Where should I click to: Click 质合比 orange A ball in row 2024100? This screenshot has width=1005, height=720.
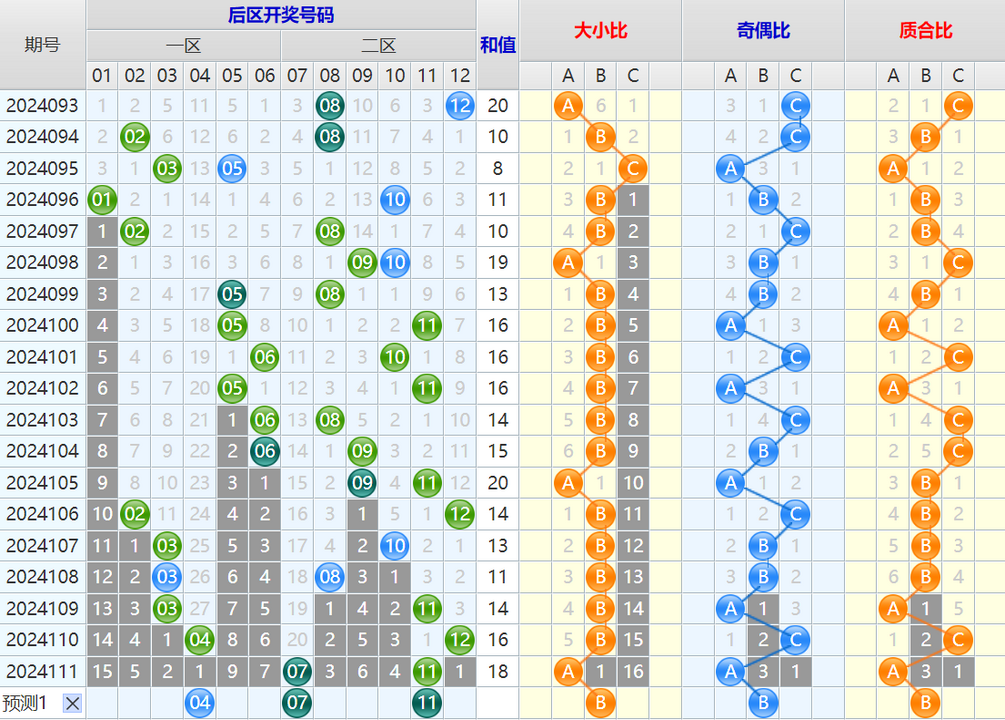(x=893, y=326)
